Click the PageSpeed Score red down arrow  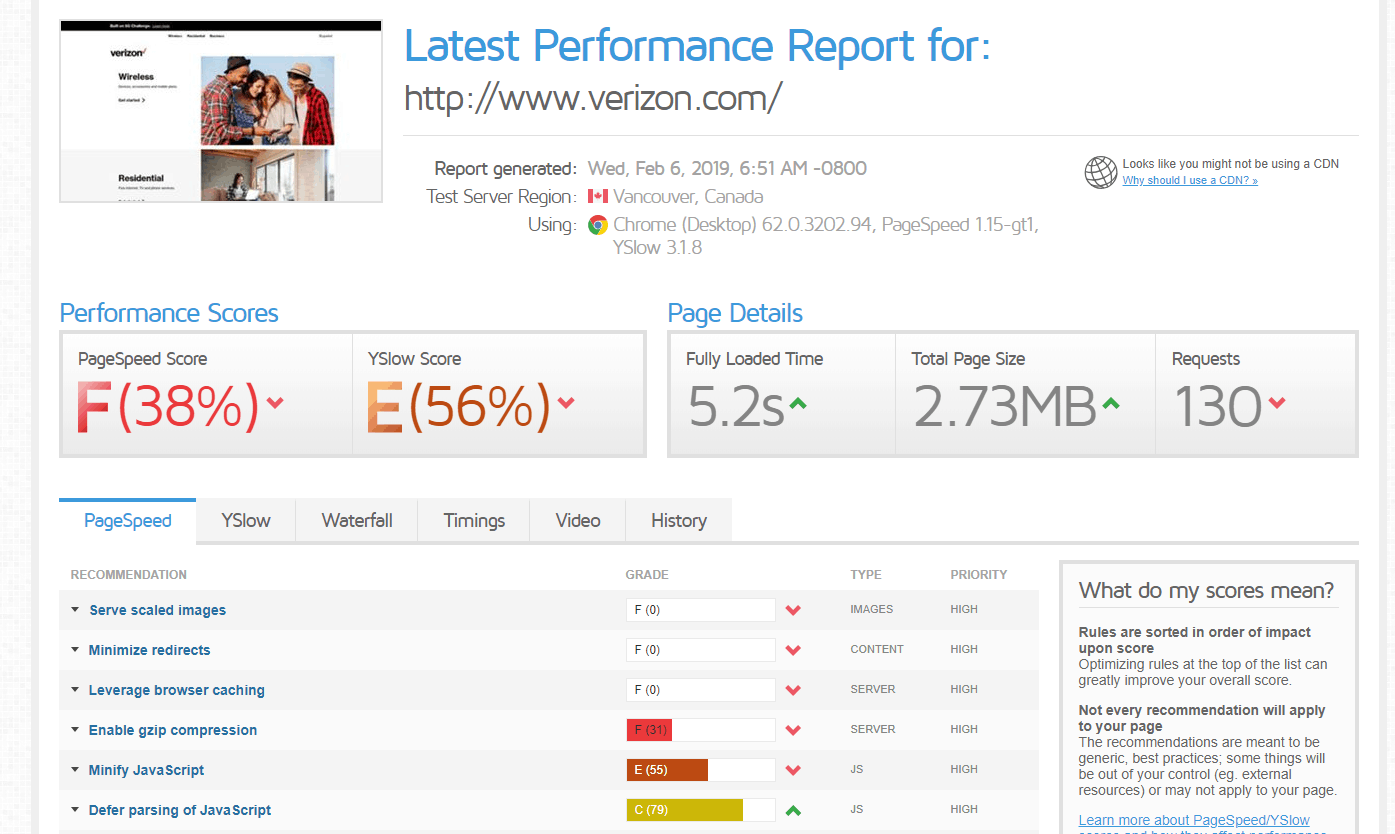click(x=275, y=403)
